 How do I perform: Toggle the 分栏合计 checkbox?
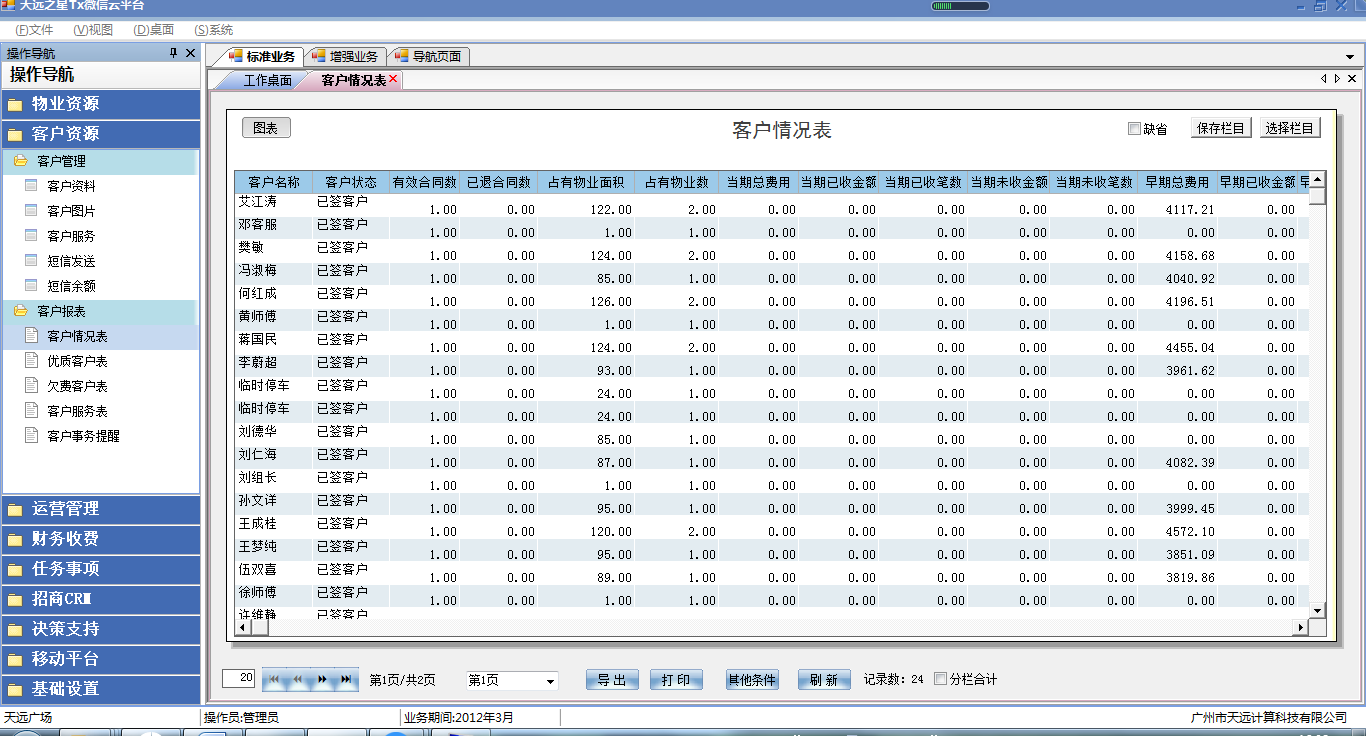coord(940,679)
